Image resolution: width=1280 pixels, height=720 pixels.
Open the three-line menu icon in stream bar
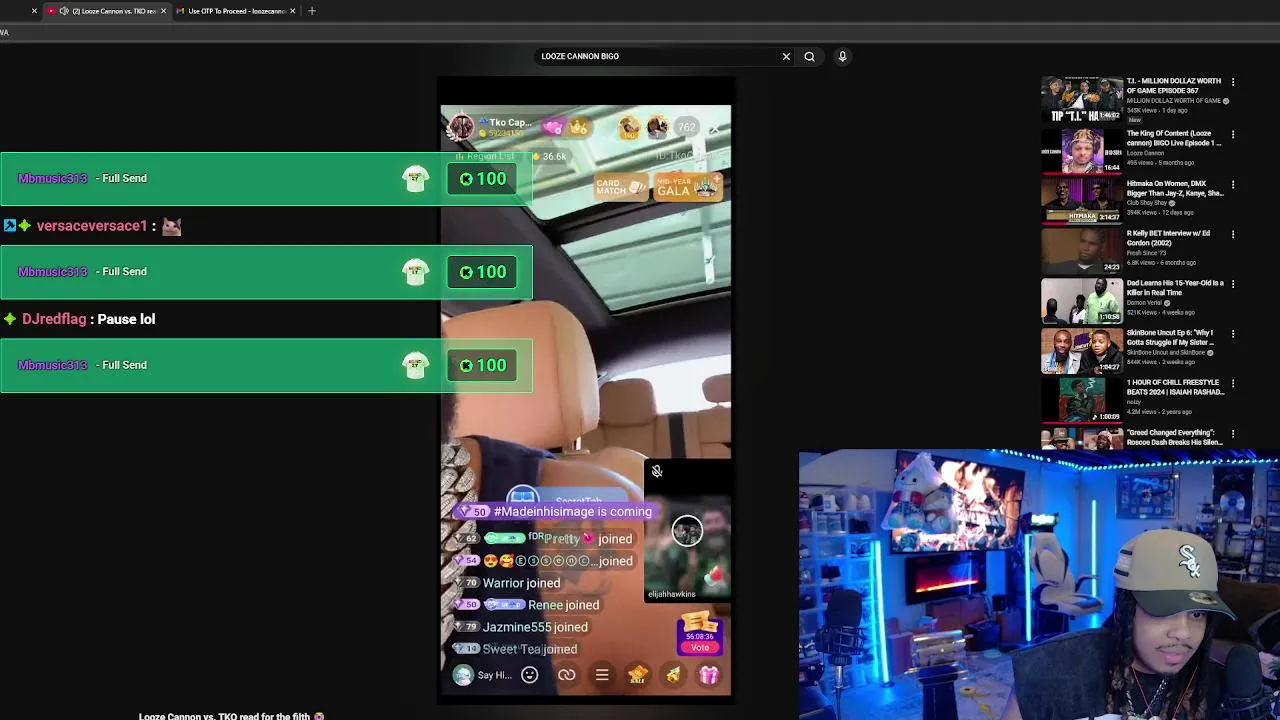(x=602, y=675)
